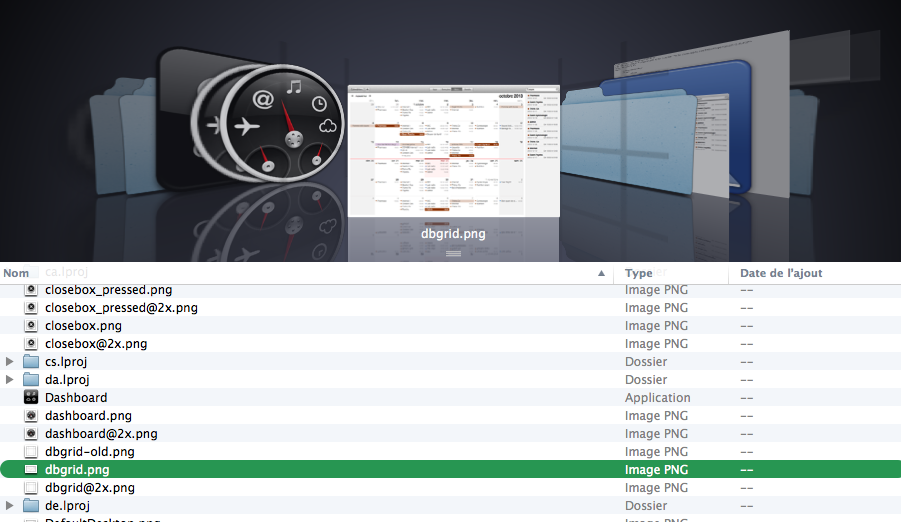901x522 pixels.
Task: Select the closebox_pressed.png file name
Action: tap(109, 290)
